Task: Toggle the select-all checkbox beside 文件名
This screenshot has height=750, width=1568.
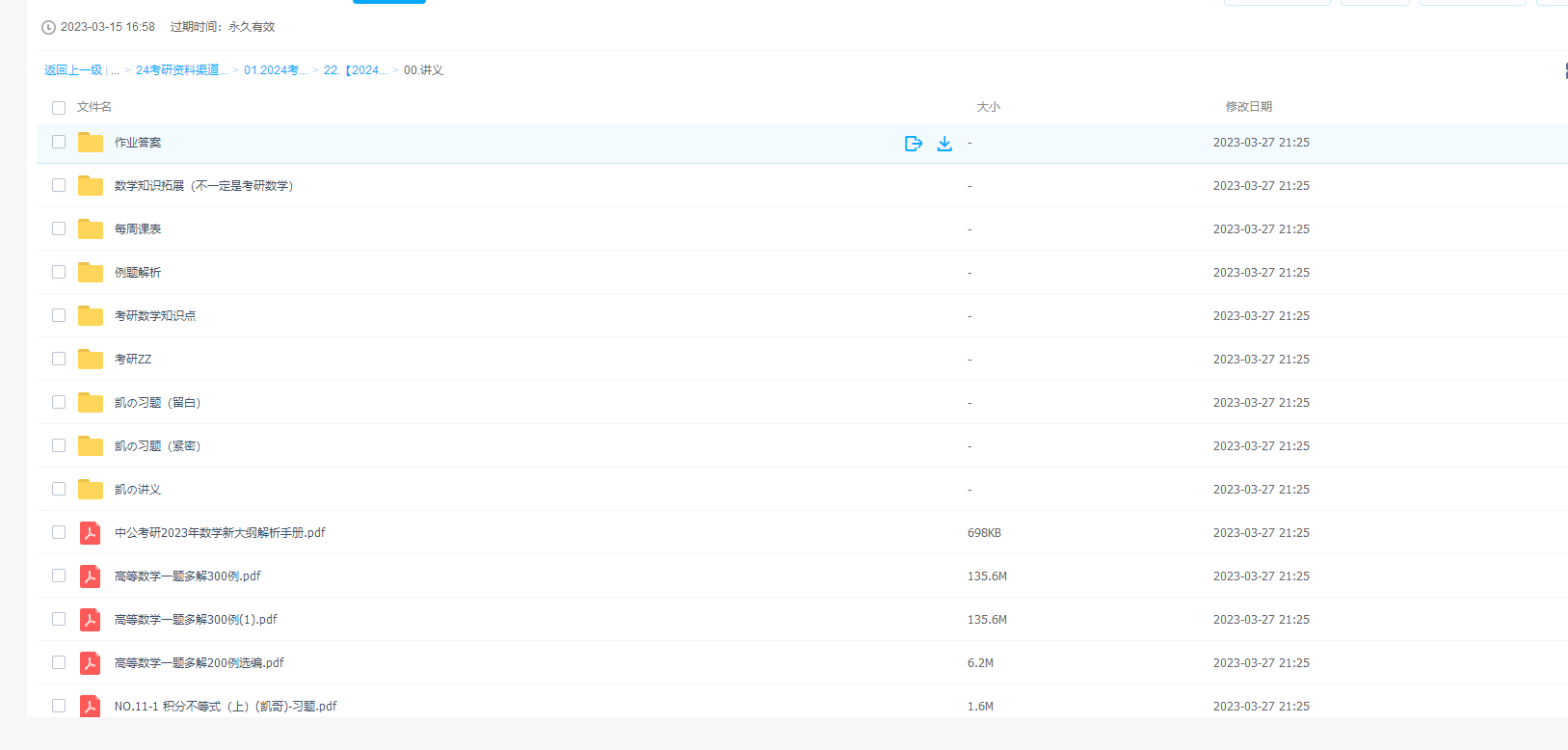Action: pos(59,108)
